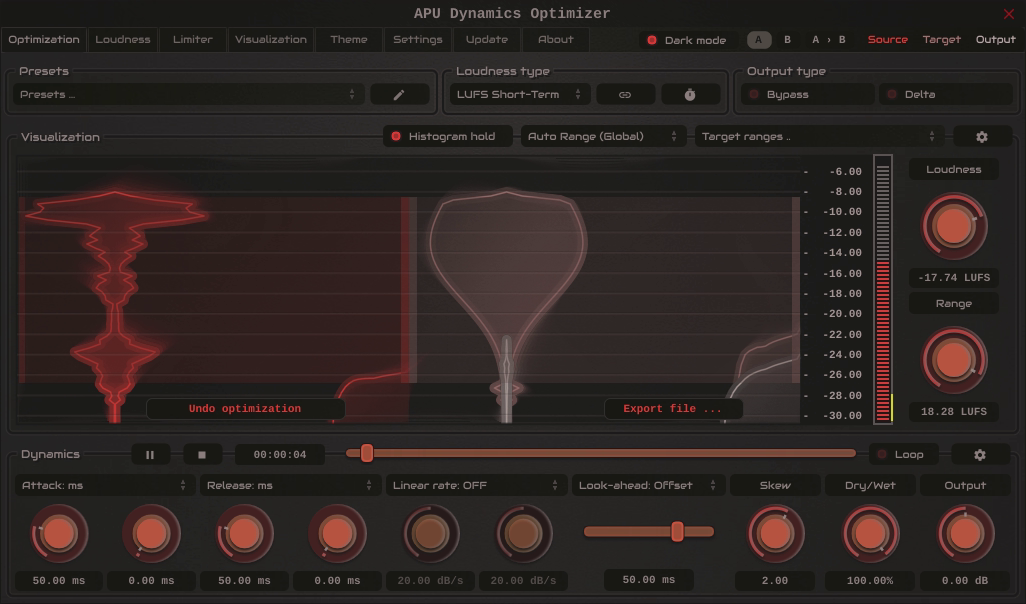
Task: Click the Output gain knob
Action: pyautogui.click(x=965, y=533)
